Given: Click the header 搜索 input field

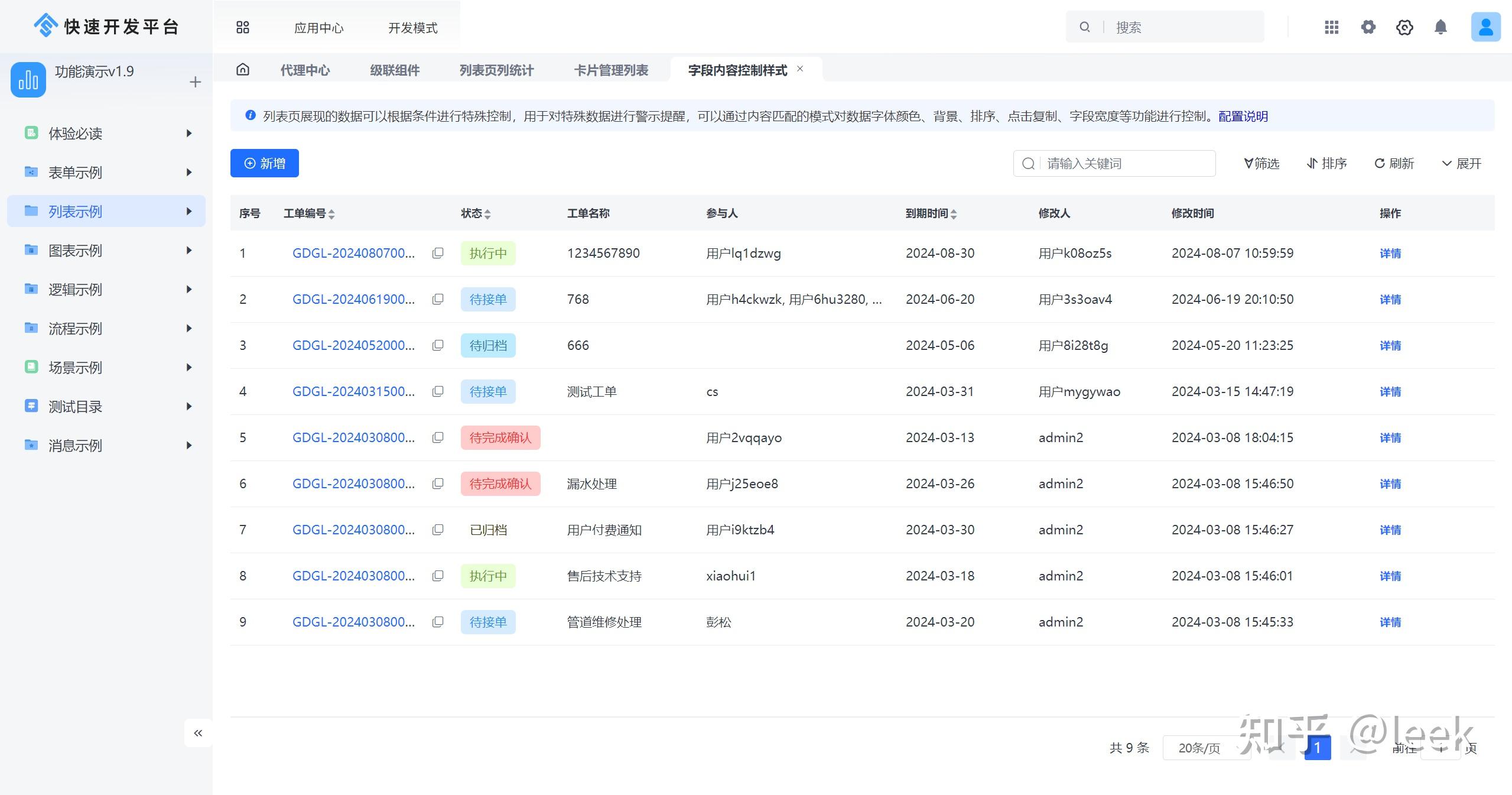Looking at the screenshot, I should tap(1165, 27).
